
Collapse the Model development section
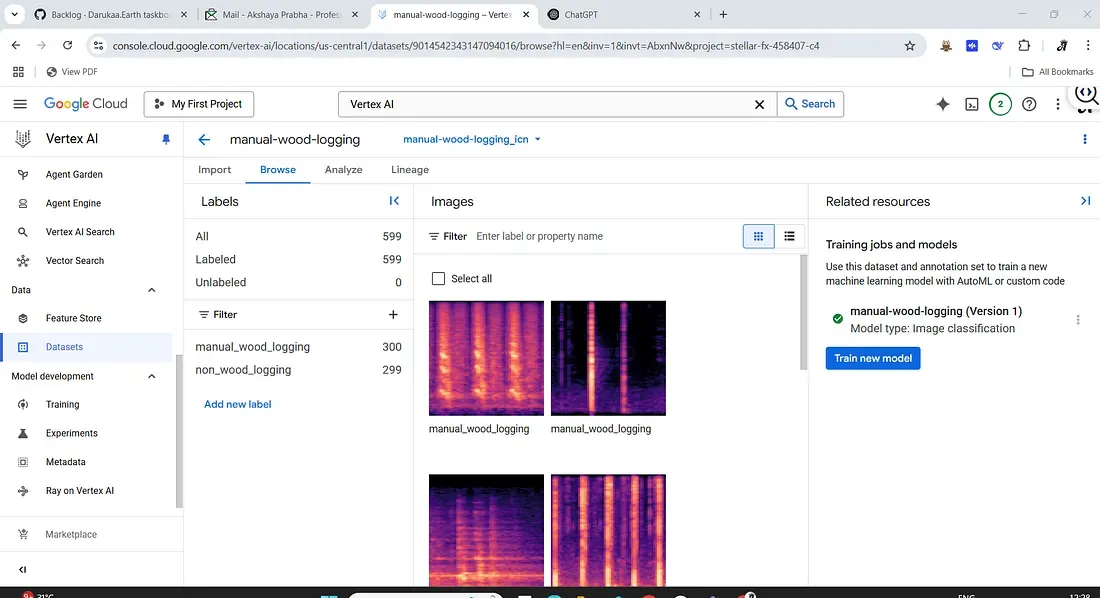(152, 376)
